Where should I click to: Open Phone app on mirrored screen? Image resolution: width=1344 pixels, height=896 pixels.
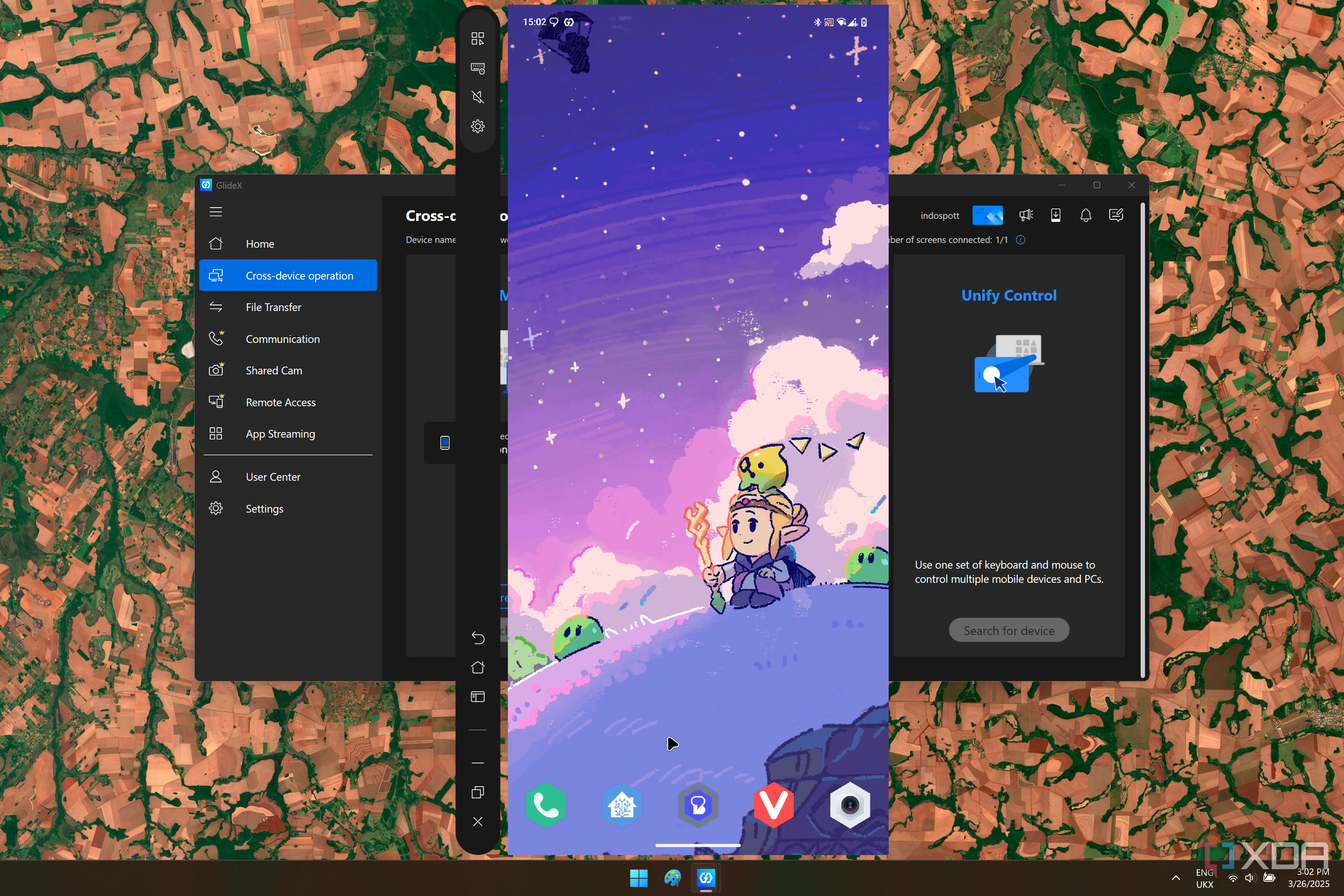(x=546, y=805)
